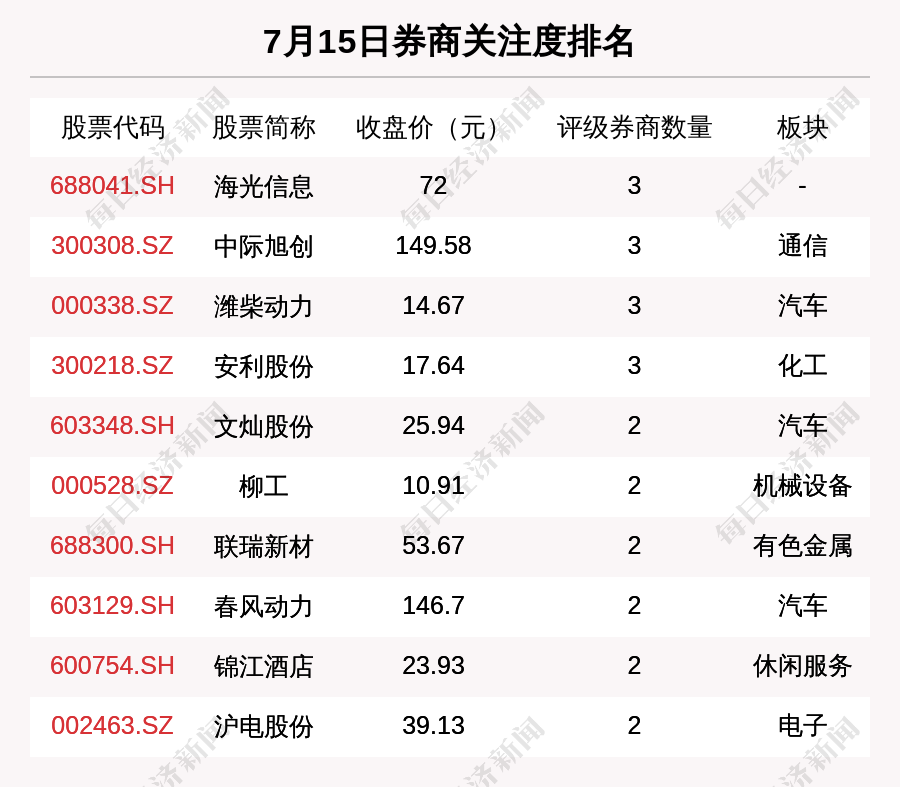Viewport: 900px width, 787px height.
Task: Click broker count 3 in 潍柴动力 row
Action: pyautogui.click(x=634, y=305)
